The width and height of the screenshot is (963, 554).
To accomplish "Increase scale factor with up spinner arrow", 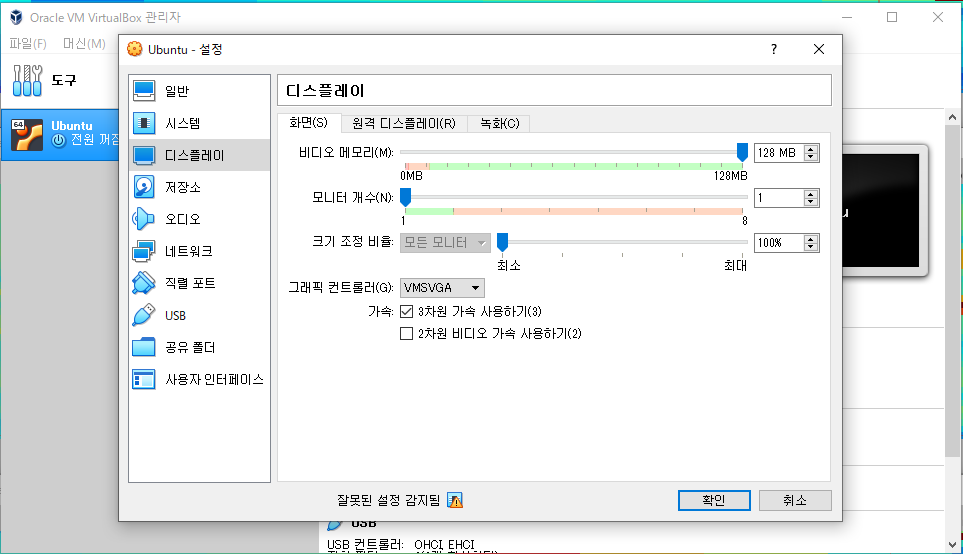I will [811, 239].
